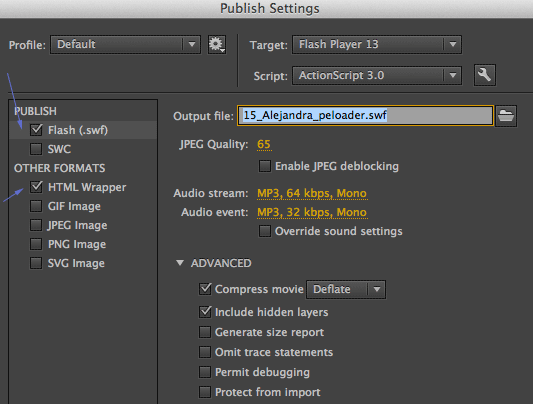Click the Output file text field
Image resolution: width=533 pixels, height=404 pixels.
(365, 116)
